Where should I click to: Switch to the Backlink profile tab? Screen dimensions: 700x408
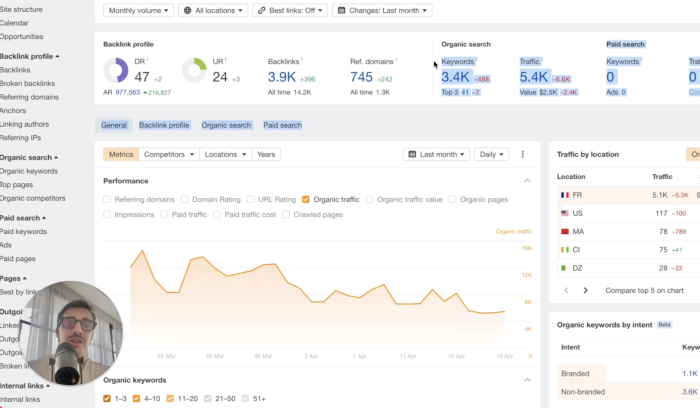pyautogui.click(x=164, y=125)
